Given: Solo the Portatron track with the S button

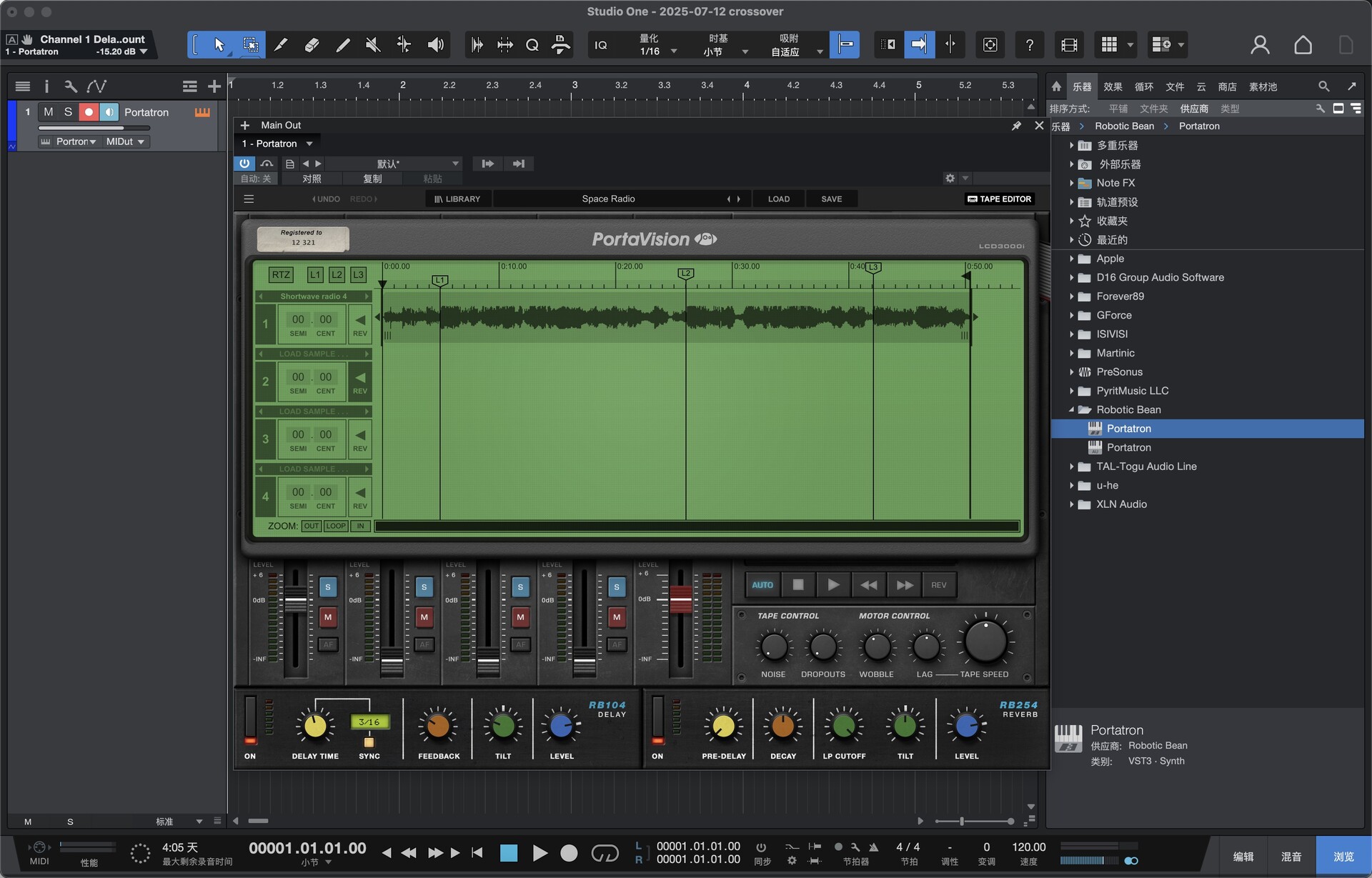Looking at the screenshot, I should pyautogui.click(x=68, y=112).
